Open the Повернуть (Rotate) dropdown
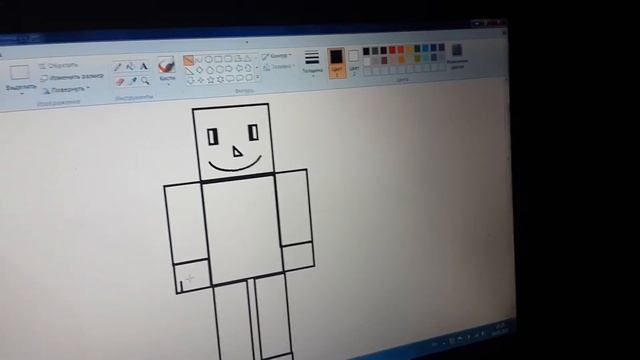The height and width of the screenshot is (360, 640). coord(67,90)
